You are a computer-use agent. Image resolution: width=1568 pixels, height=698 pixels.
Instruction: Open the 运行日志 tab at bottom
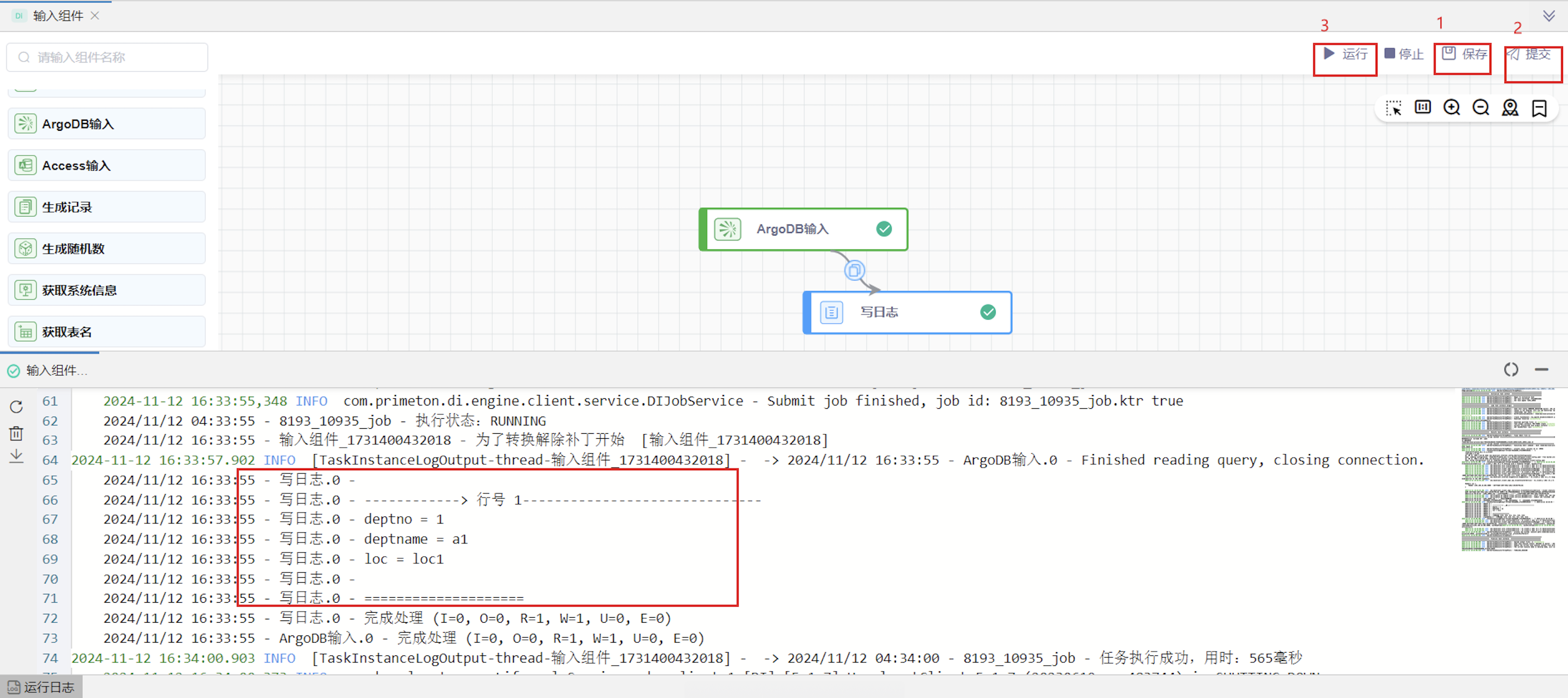[x=42, y=687]
